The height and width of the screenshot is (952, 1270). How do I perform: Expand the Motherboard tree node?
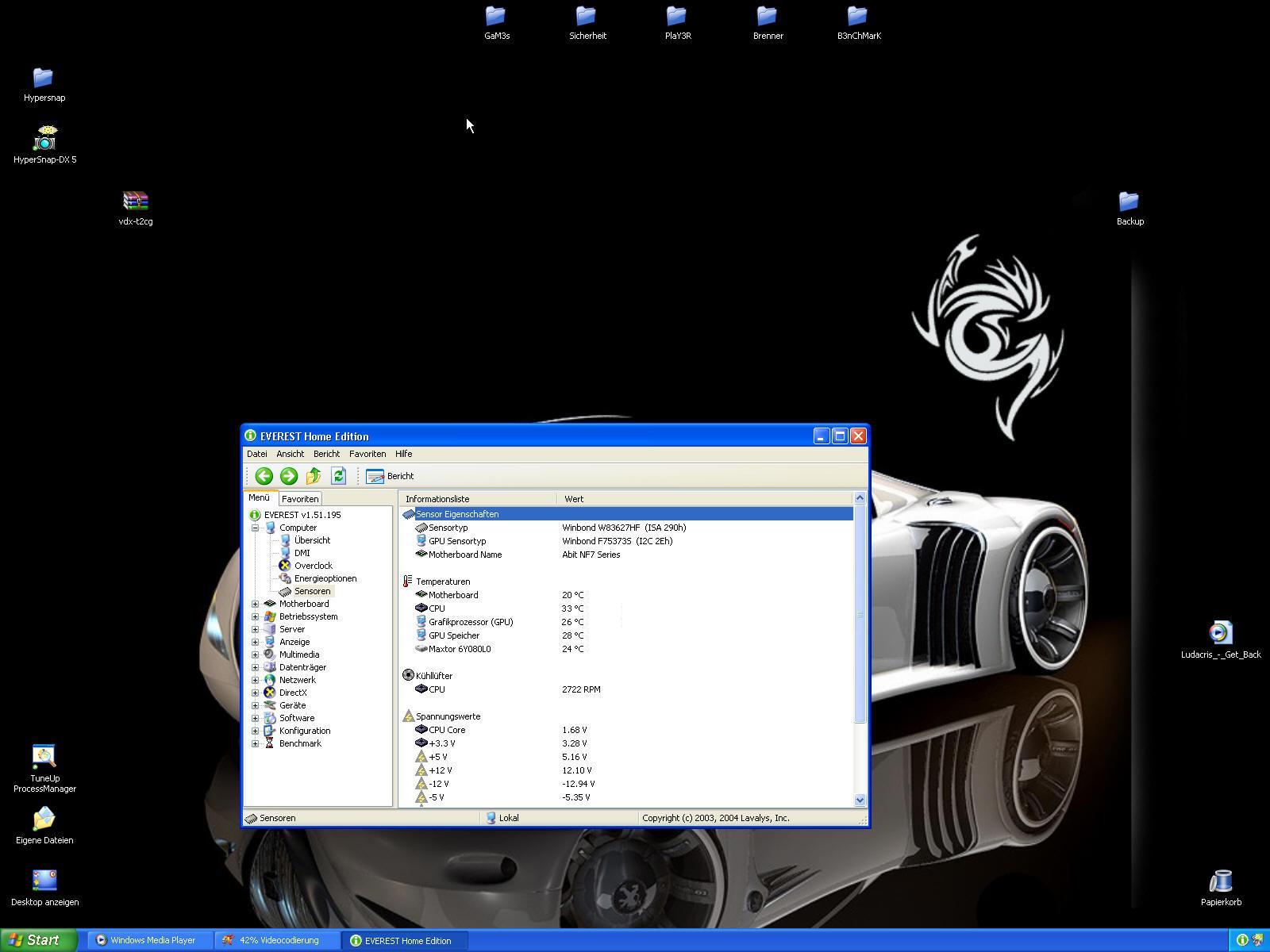256,604
